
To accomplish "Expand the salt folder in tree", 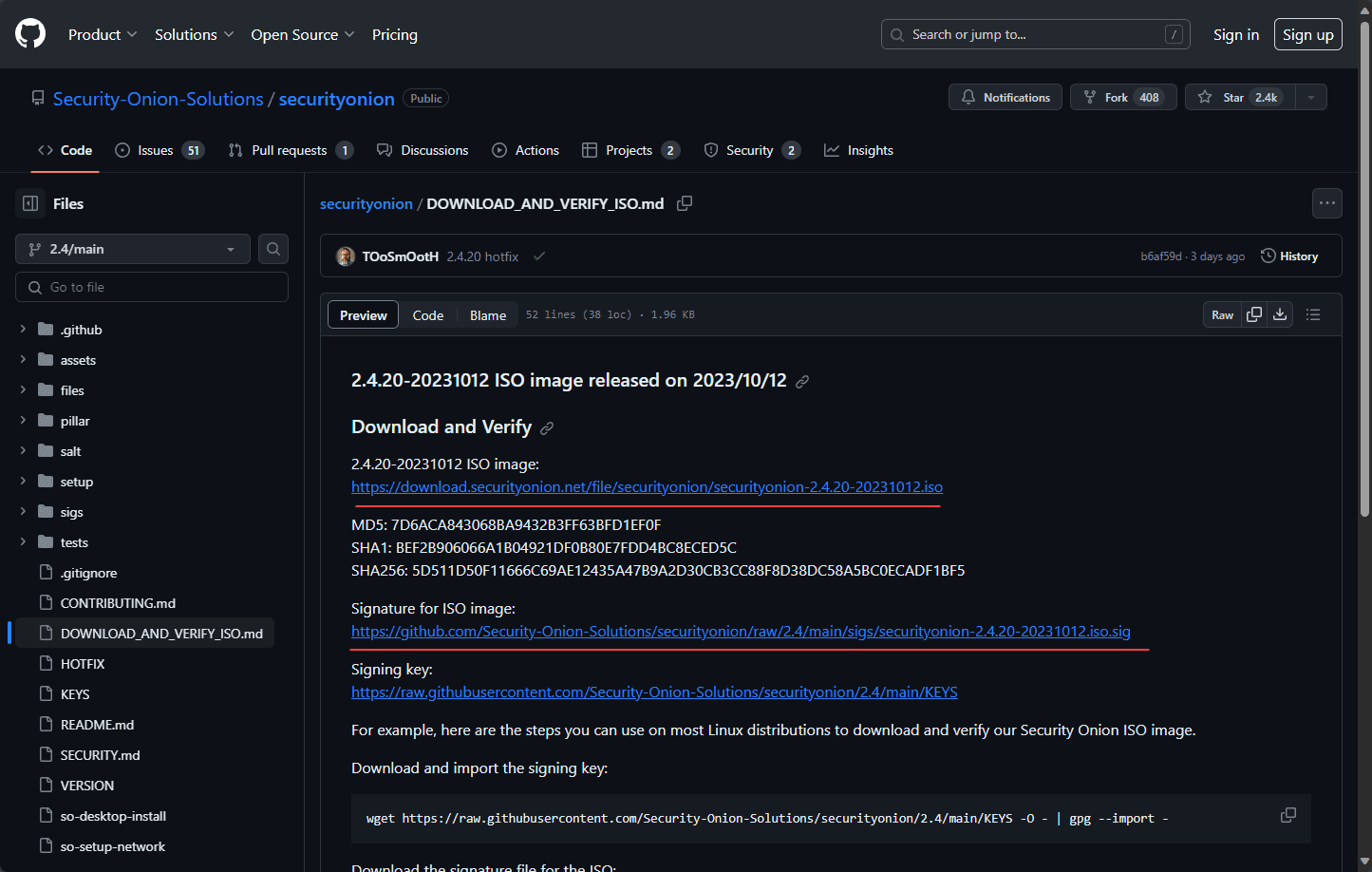I will point(23,451).
